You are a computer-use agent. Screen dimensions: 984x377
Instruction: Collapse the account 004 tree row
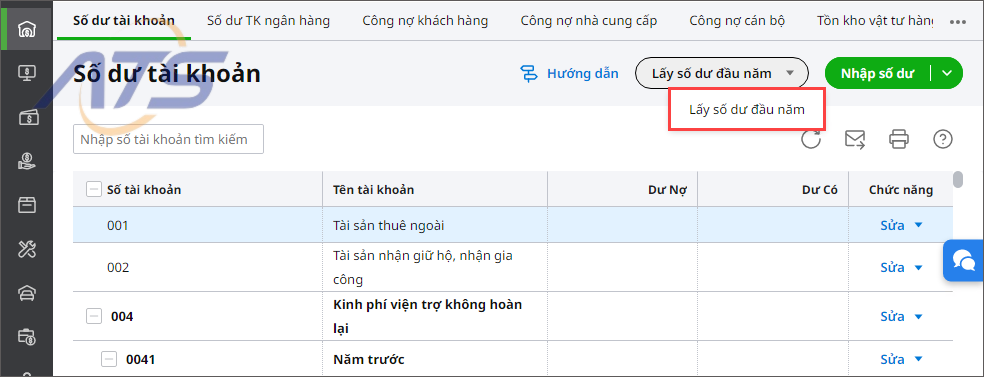(x=93, y=317)
